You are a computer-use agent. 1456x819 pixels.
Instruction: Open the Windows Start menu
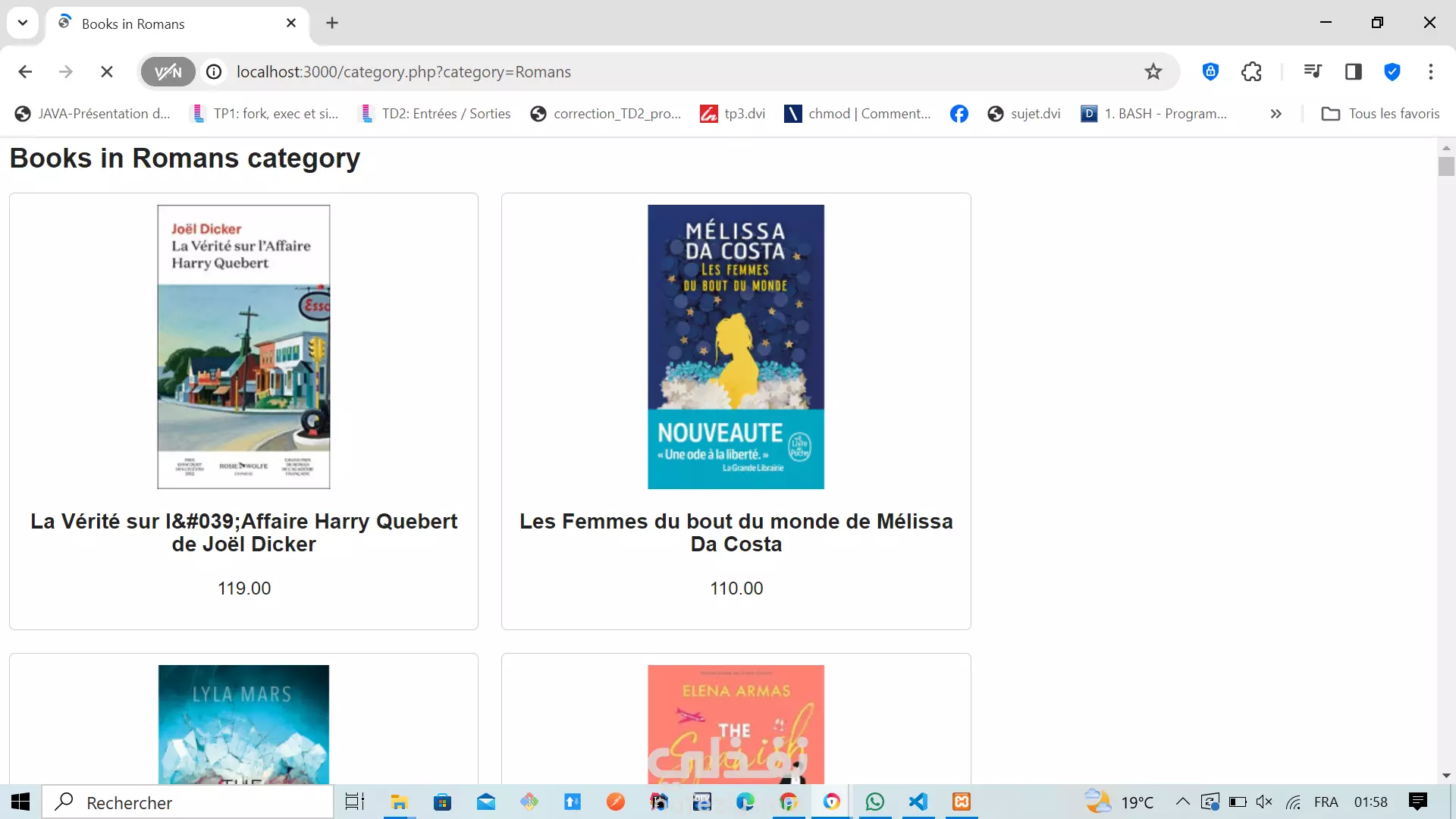(20, 802)
